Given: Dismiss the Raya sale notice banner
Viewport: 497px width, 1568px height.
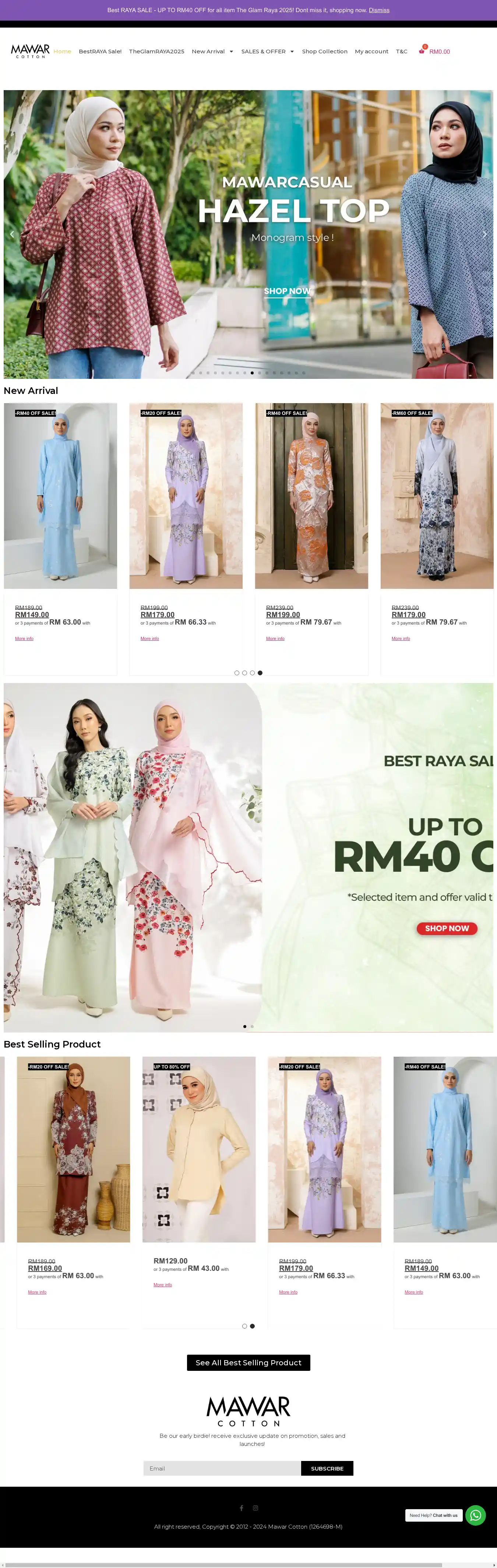Looking at the screenshot, I should tap(379, 10).
